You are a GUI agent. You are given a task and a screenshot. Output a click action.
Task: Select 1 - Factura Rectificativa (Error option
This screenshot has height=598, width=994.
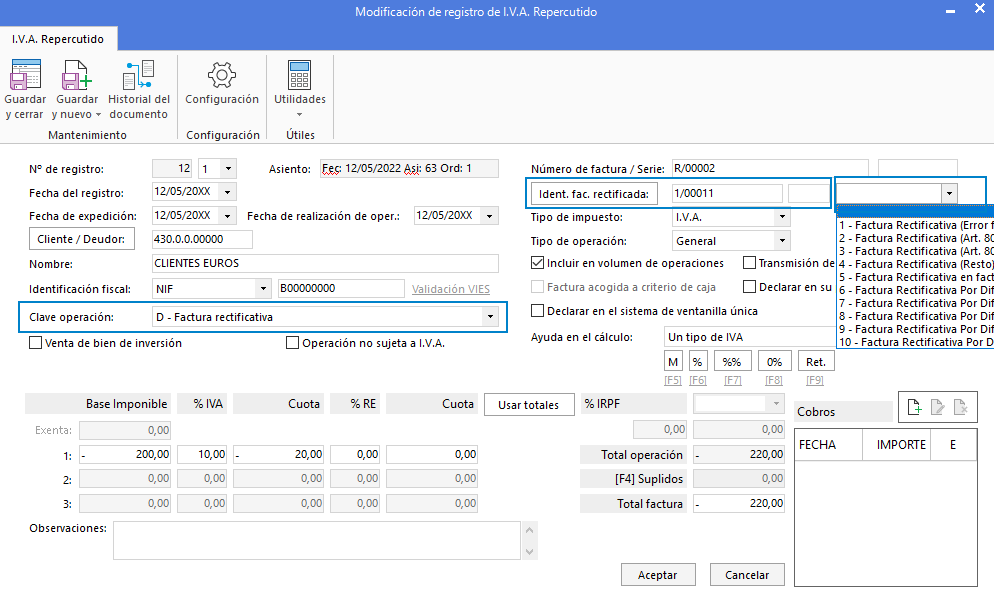pos(916,225)
